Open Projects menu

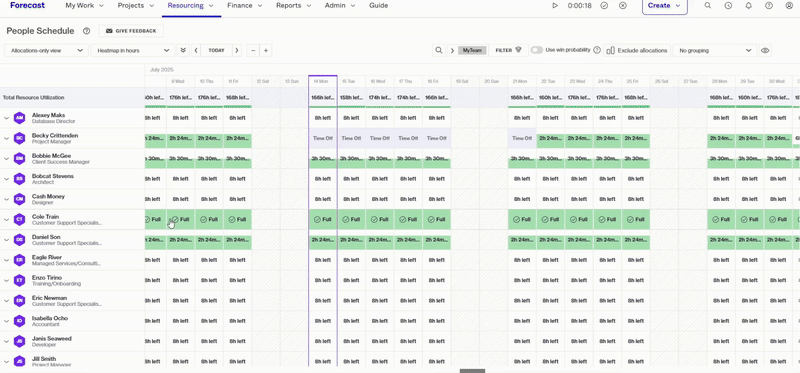(x=136, y=6)
